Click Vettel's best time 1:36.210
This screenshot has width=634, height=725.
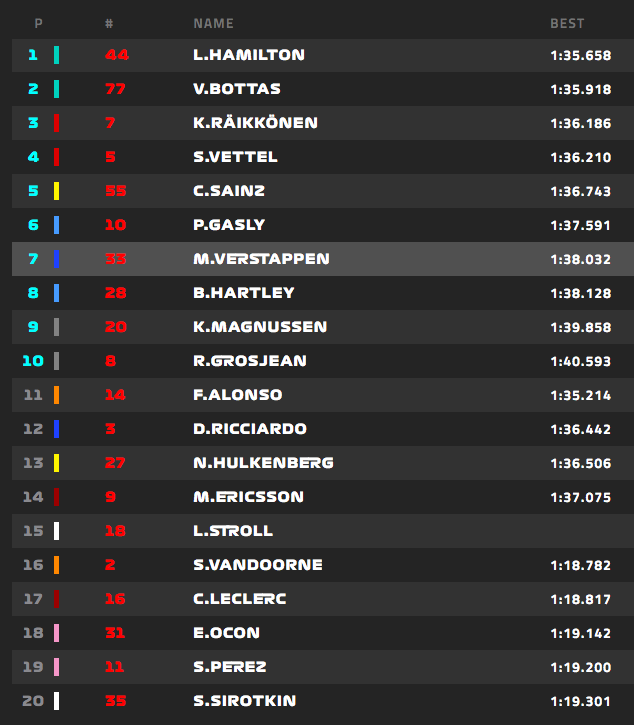pos(579,157)
